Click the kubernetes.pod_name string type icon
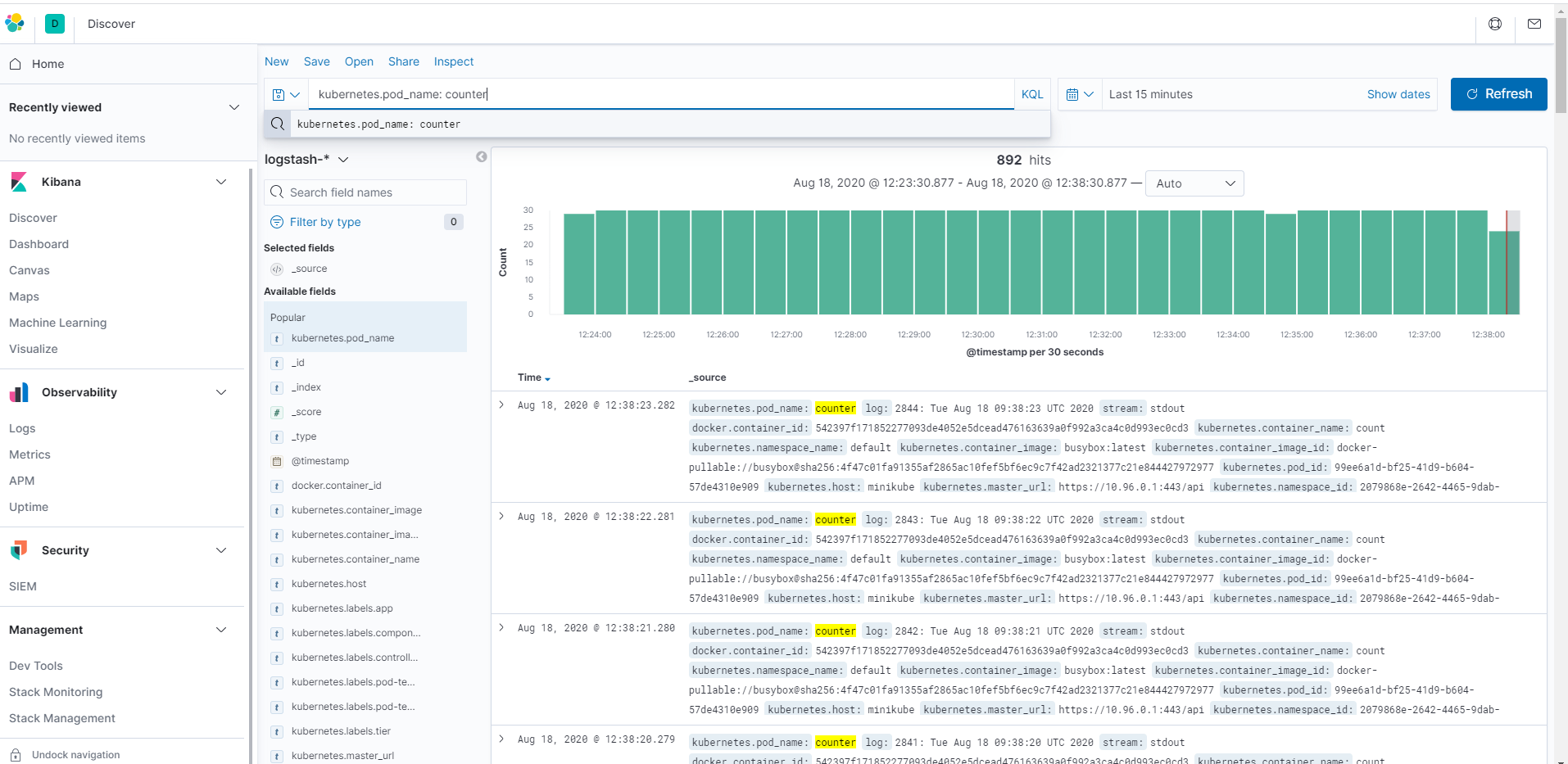This screenshot has height=764, width=1568. [x=277, y=338]
